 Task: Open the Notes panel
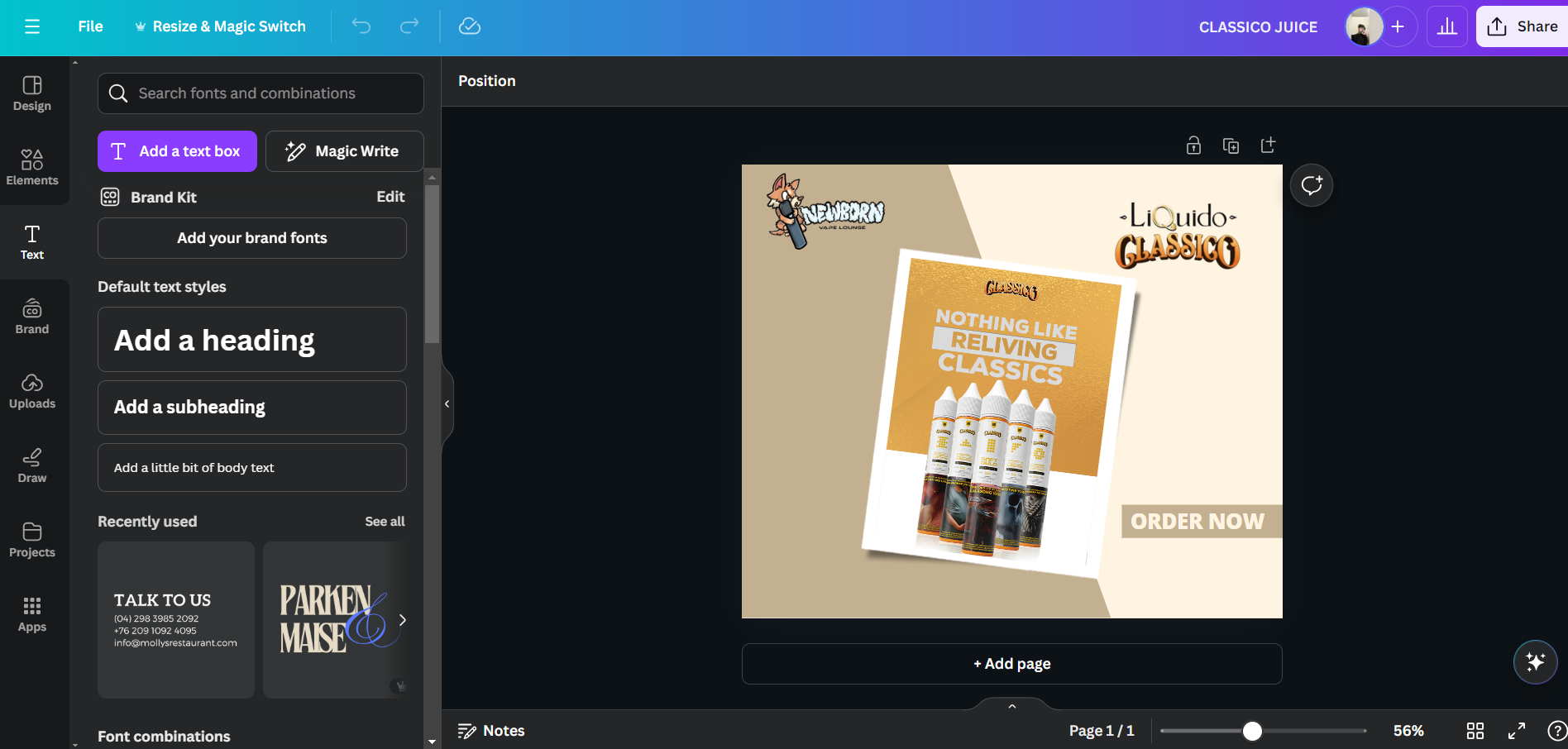pyautogui.click(x=491, y=731)
